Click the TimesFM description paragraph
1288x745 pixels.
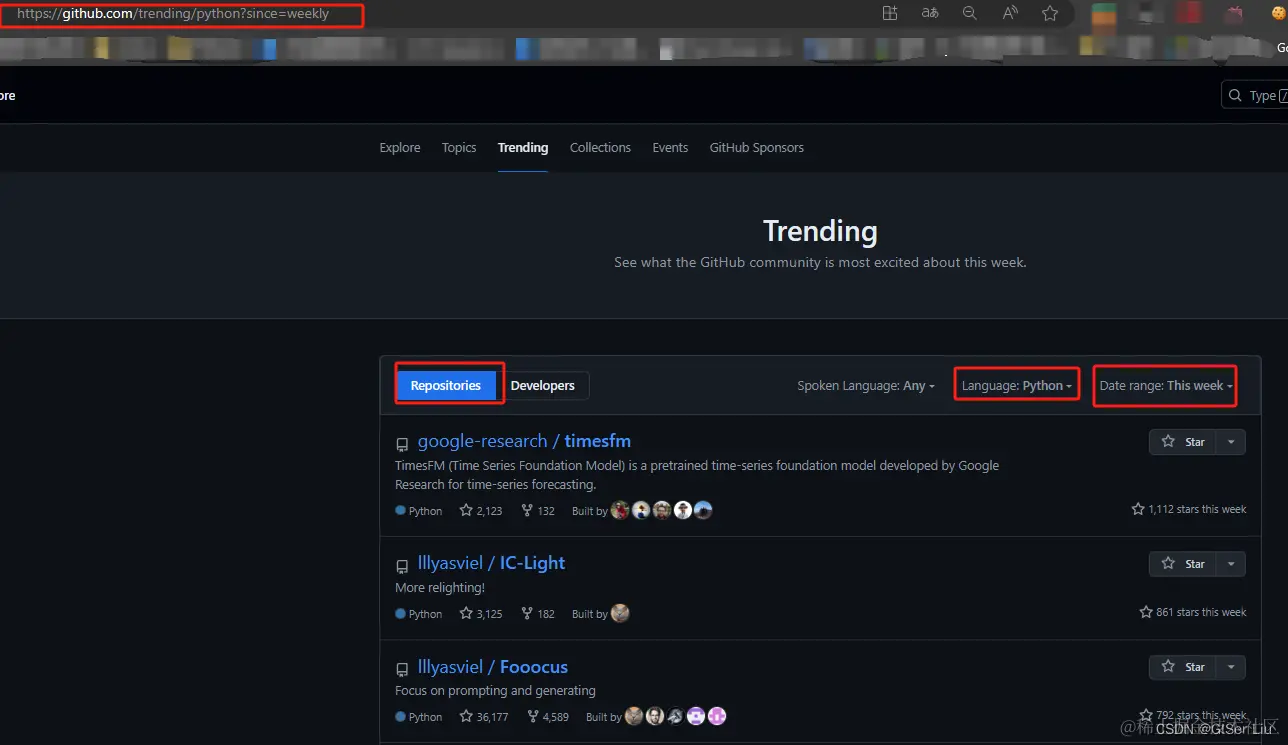coord(697,475)
